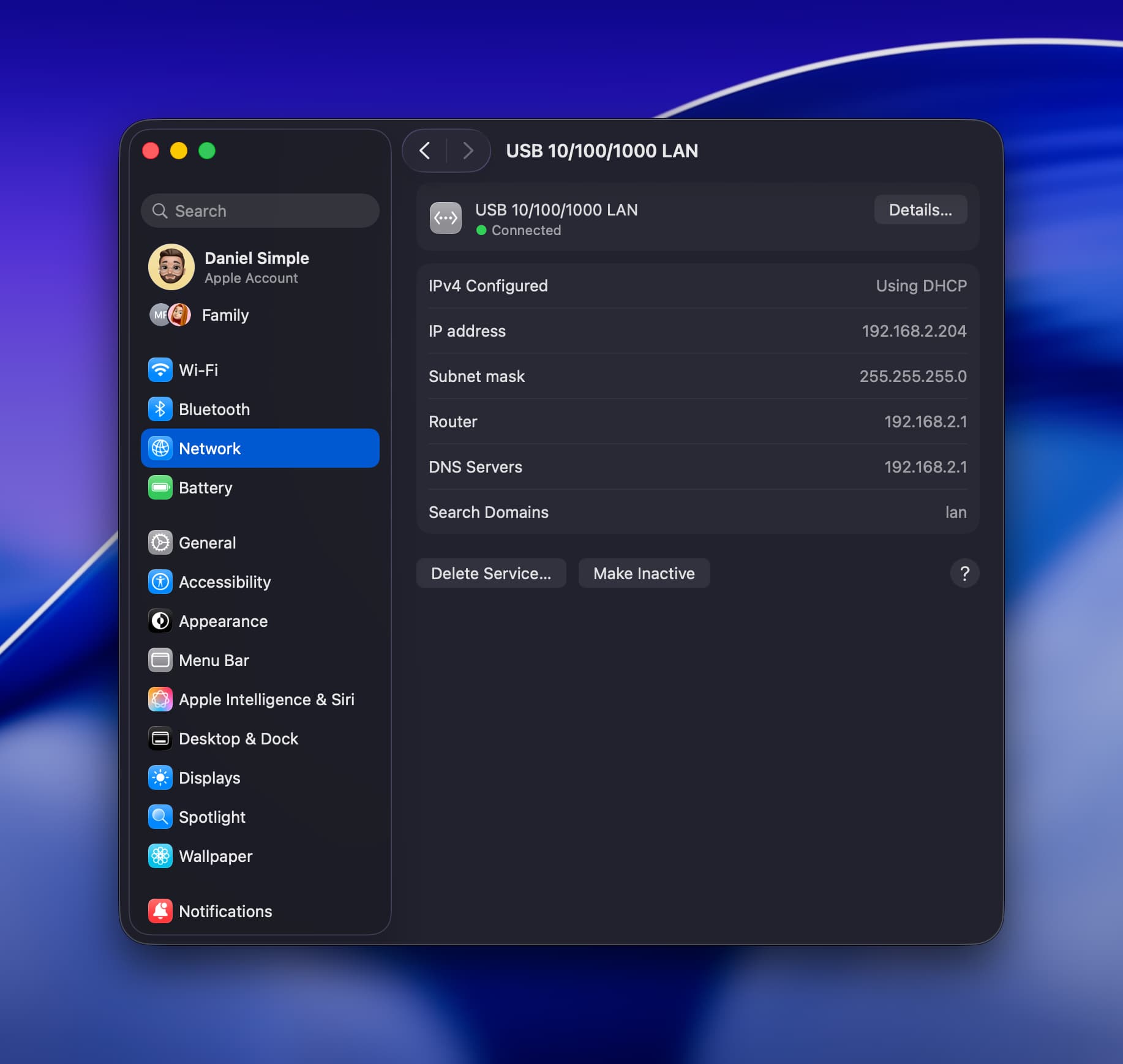Click the help question mark button
The height and width of the screenshot is (1064, 1123).
click(964, 573)
